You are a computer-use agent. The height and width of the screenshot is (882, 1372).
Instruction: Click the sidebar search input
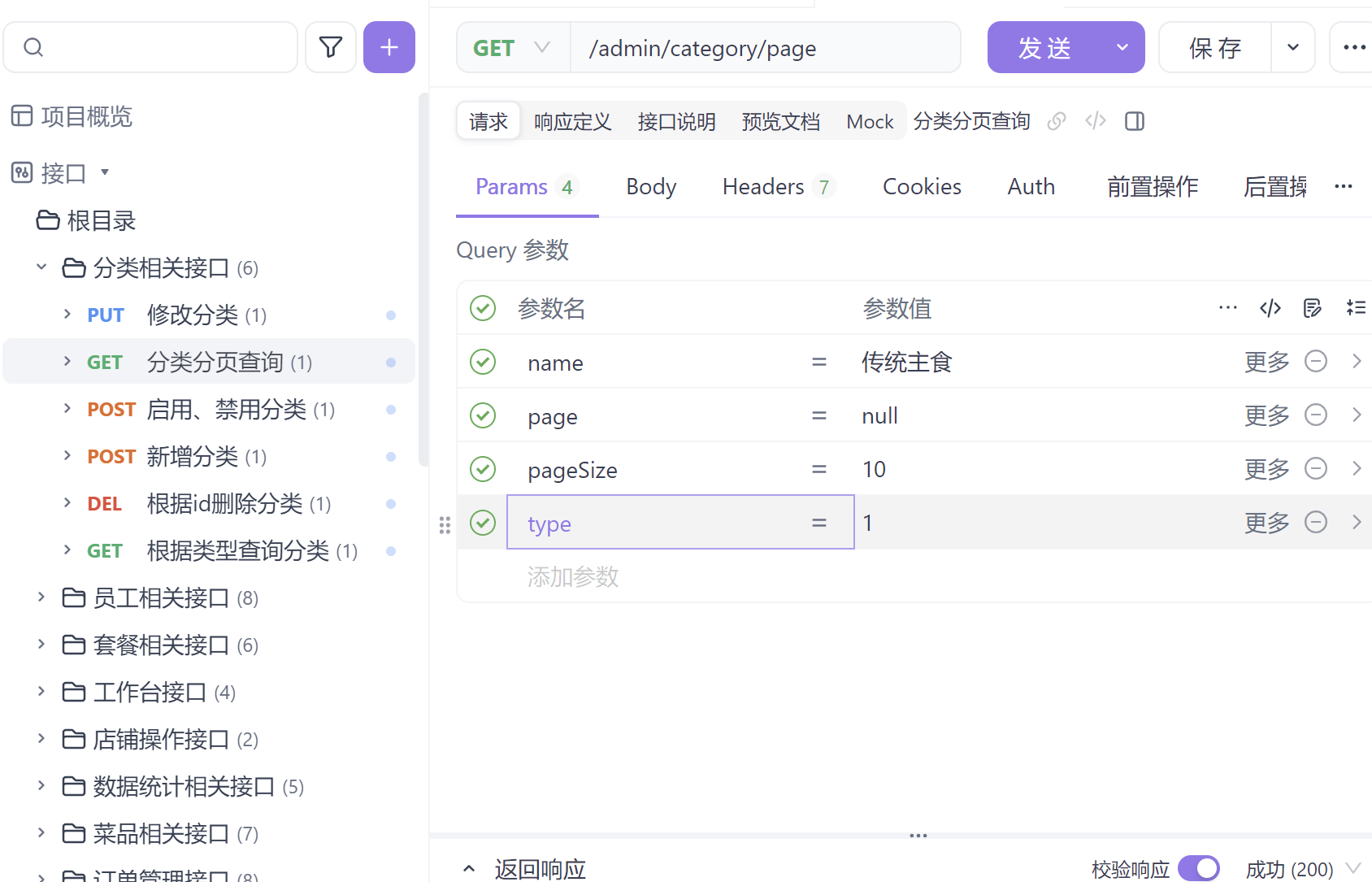point(150,47)
